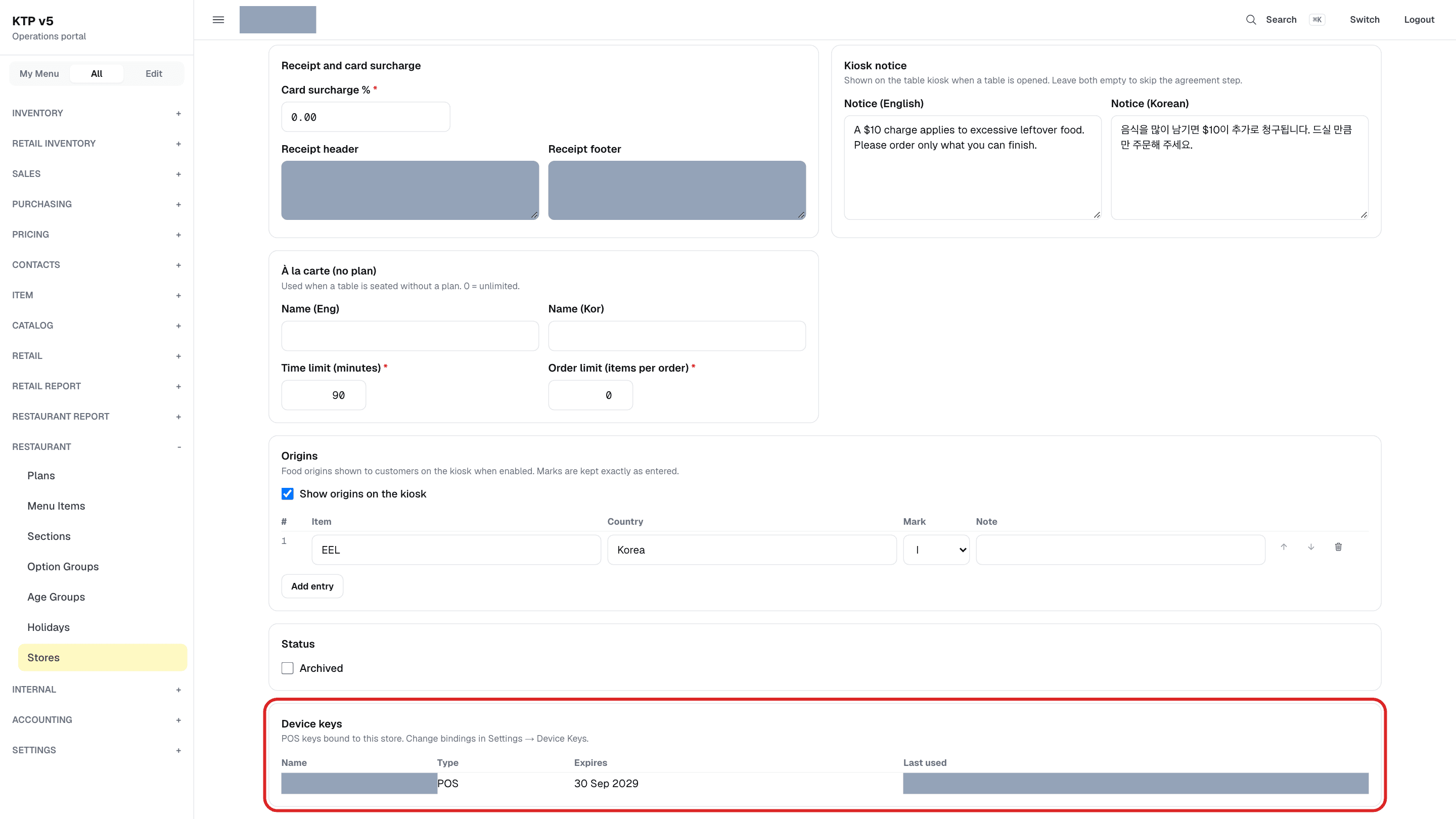Image resolution: width=1456 pixels, height=819 pixels.
Task: Toggle the hamburger sidebar menu icon
Action: click(x=218, y=20)
